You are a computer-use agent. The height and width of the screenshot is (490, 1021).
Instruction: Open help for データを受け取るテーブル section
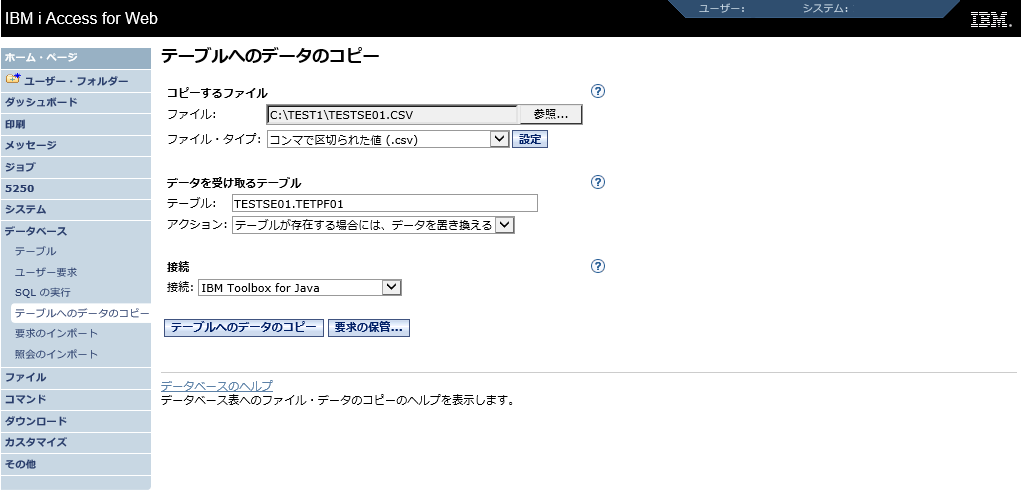598,182
